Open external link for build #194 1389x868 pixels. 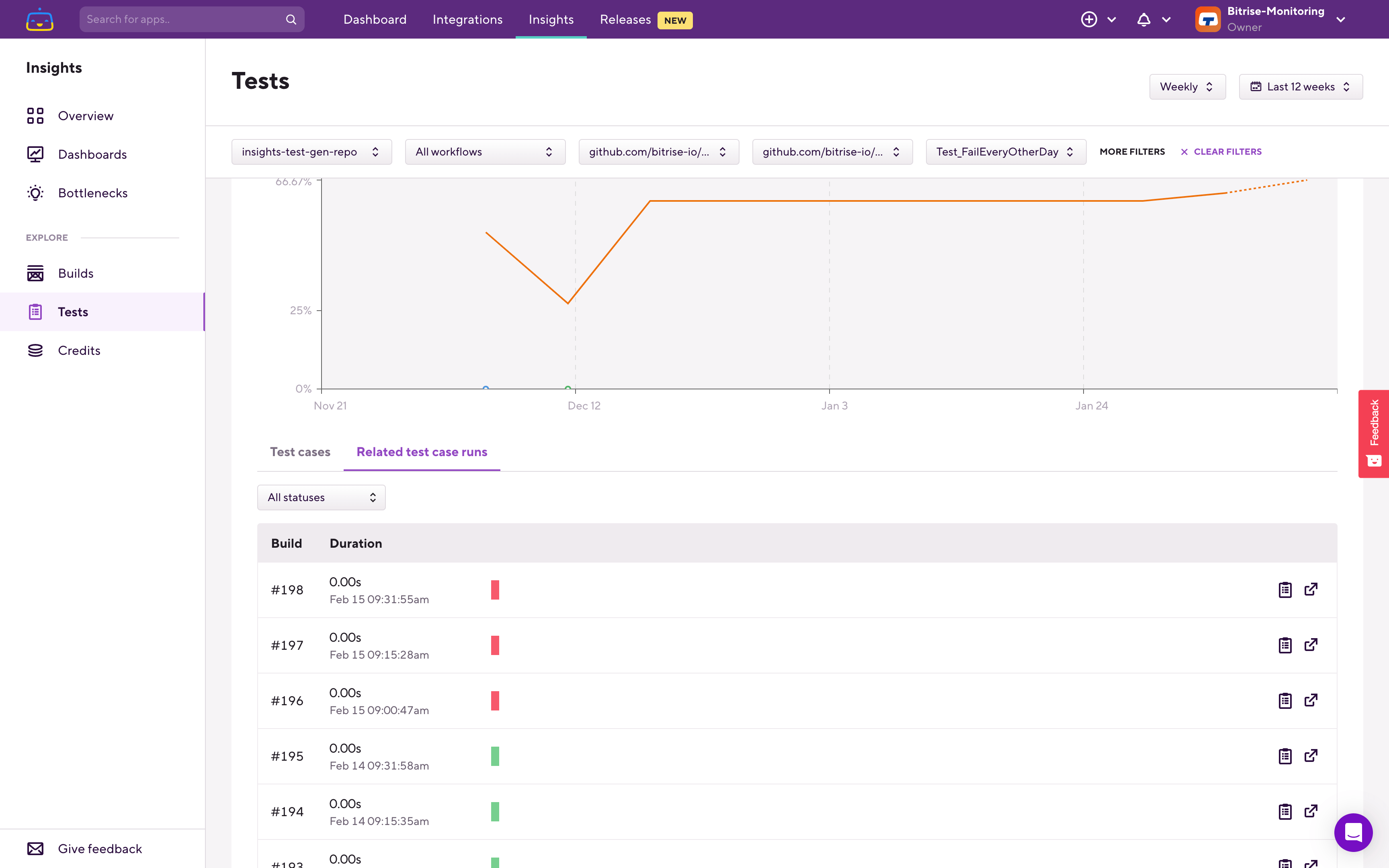[1311, 811]
